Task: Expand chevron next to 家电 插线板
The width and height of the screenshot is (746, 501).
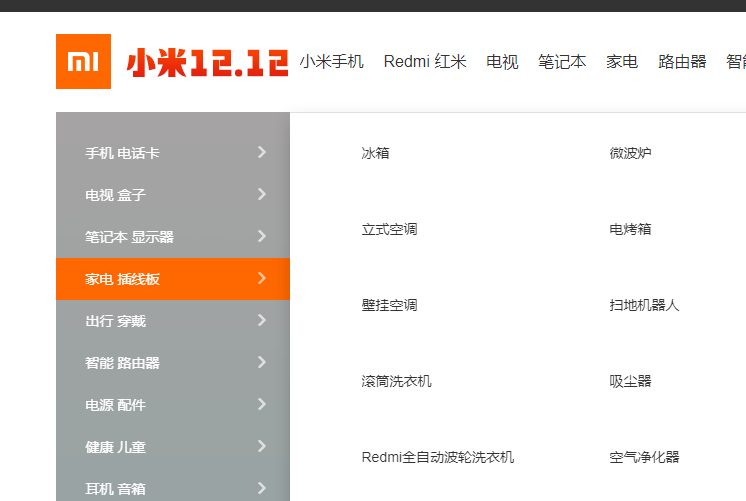Action: [262, 278]
